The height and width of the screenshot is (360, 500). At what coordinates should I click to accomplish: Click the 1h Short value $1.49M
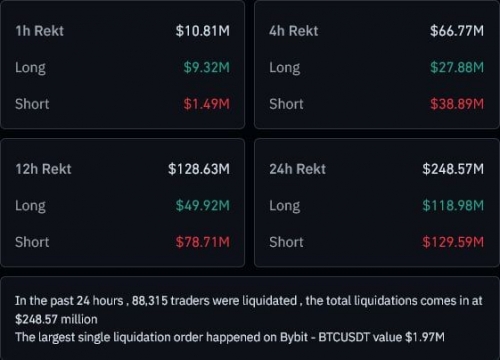(x=207, y=104)
